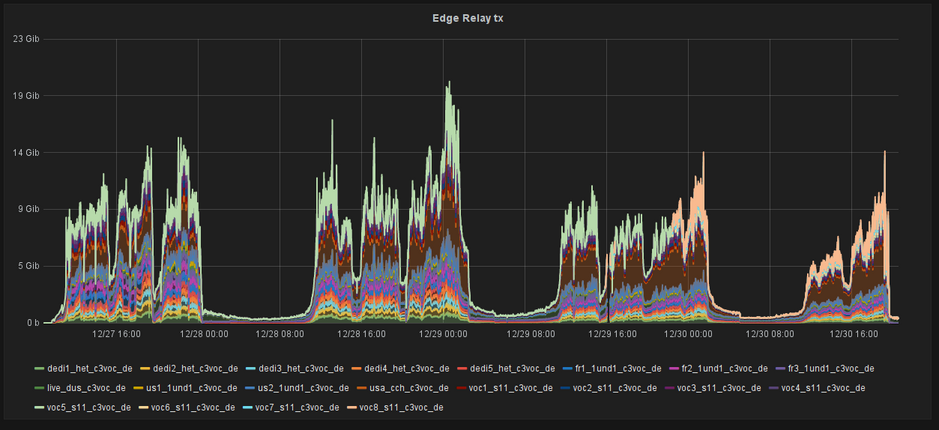Click the tallest peak near 12/29 00:00
This screenshot has height=430, width=939.
(448, 84)
